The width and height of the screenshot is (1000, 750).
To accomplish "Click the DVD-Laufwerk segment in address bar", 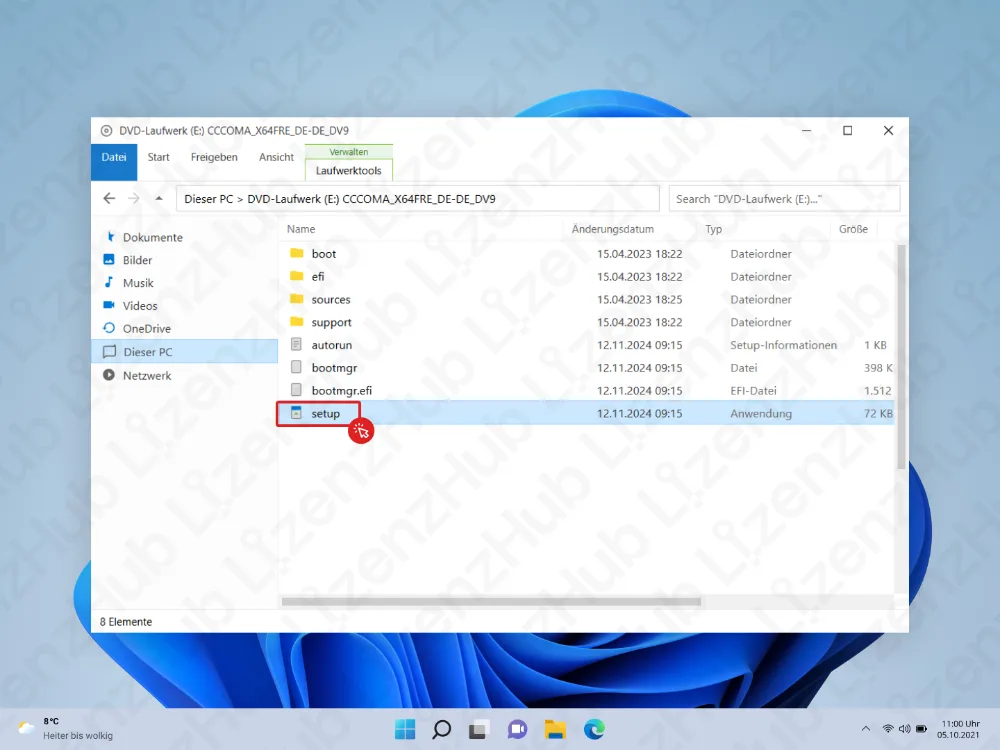I will coord(371,199).
